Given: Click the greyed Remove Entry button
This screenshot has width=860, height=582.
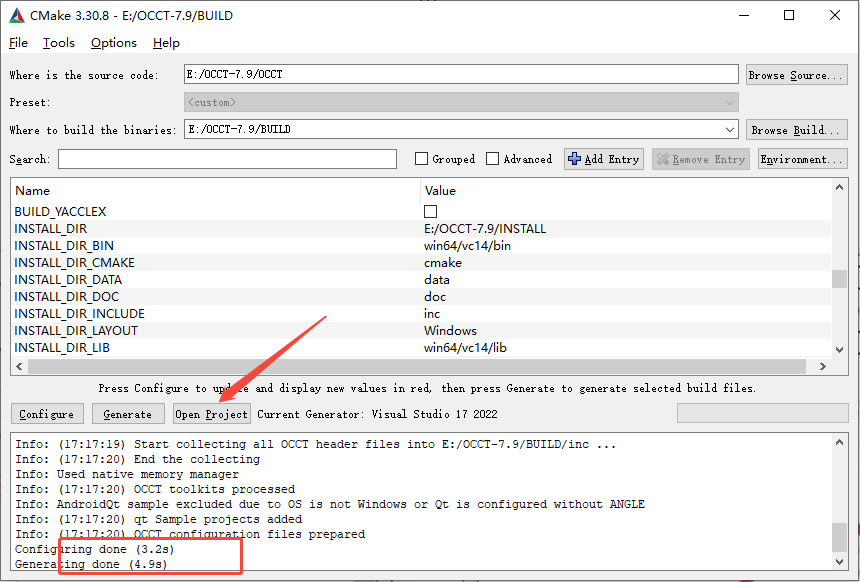Looking at the screenshot, I should click(x=701, y=159).
